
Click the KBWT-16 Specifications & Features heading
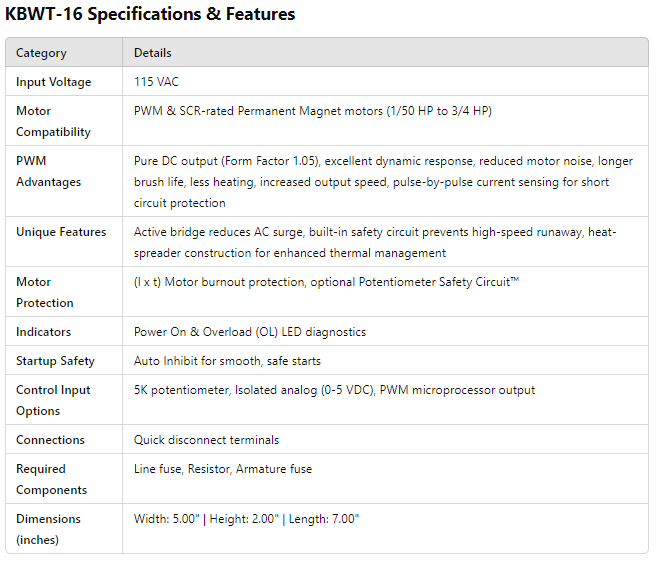click(x=150, y=15)
